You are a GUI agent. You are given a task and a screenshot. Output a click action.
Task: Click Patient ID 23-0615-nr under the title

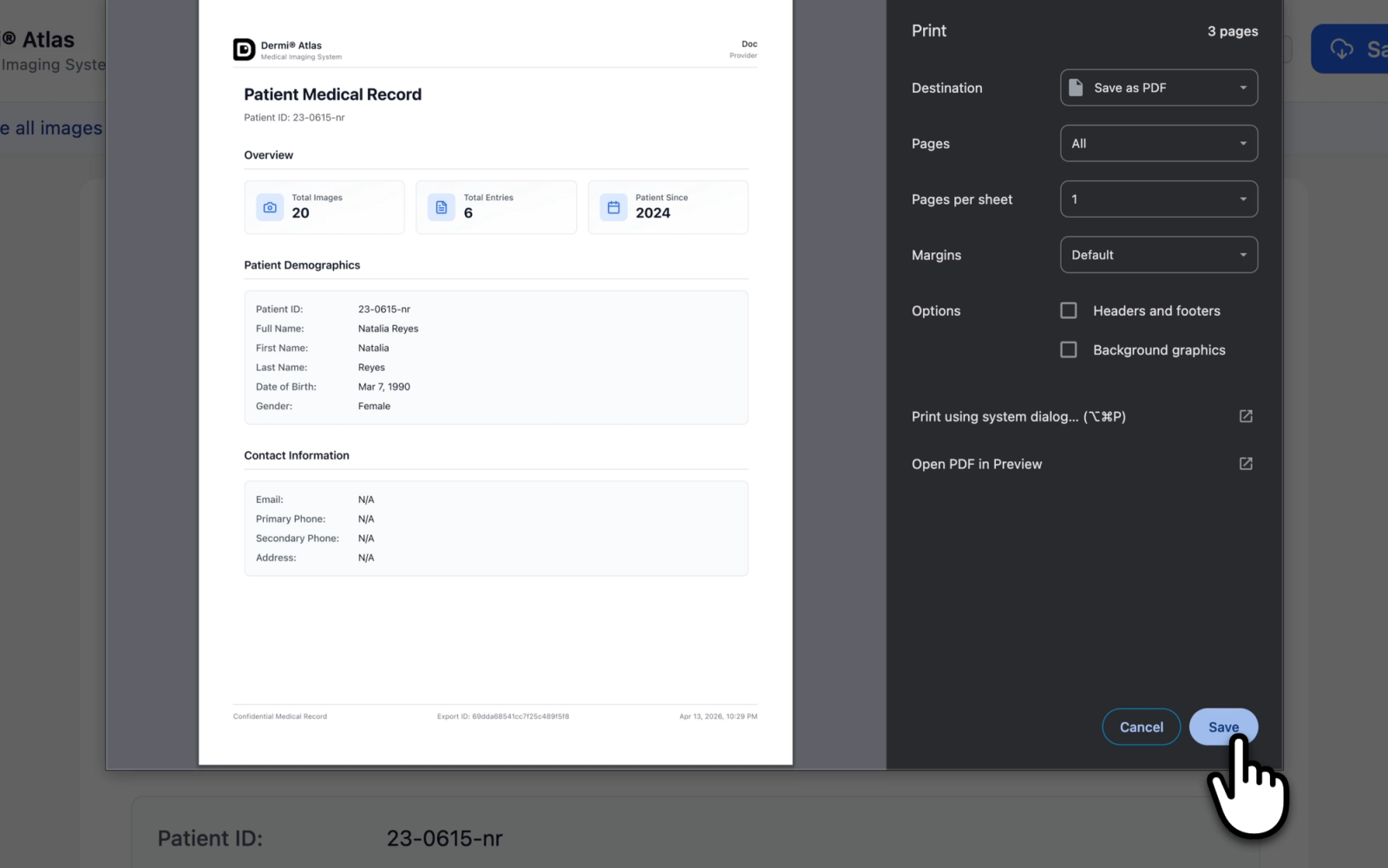[x=294, y=117]
